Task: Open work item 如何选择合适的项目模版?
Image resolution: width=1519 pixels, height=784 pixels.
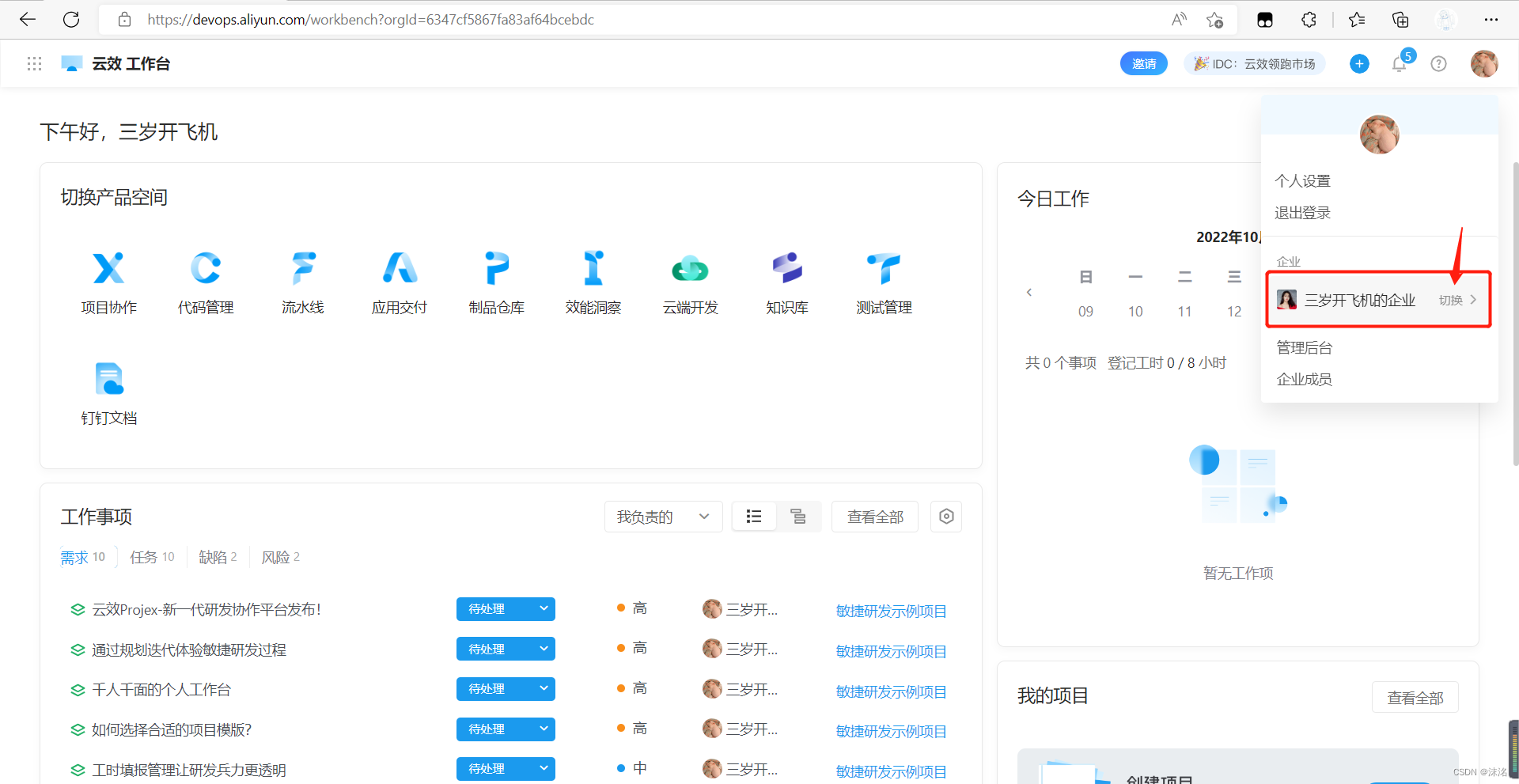Action: [x=172, y=729]
